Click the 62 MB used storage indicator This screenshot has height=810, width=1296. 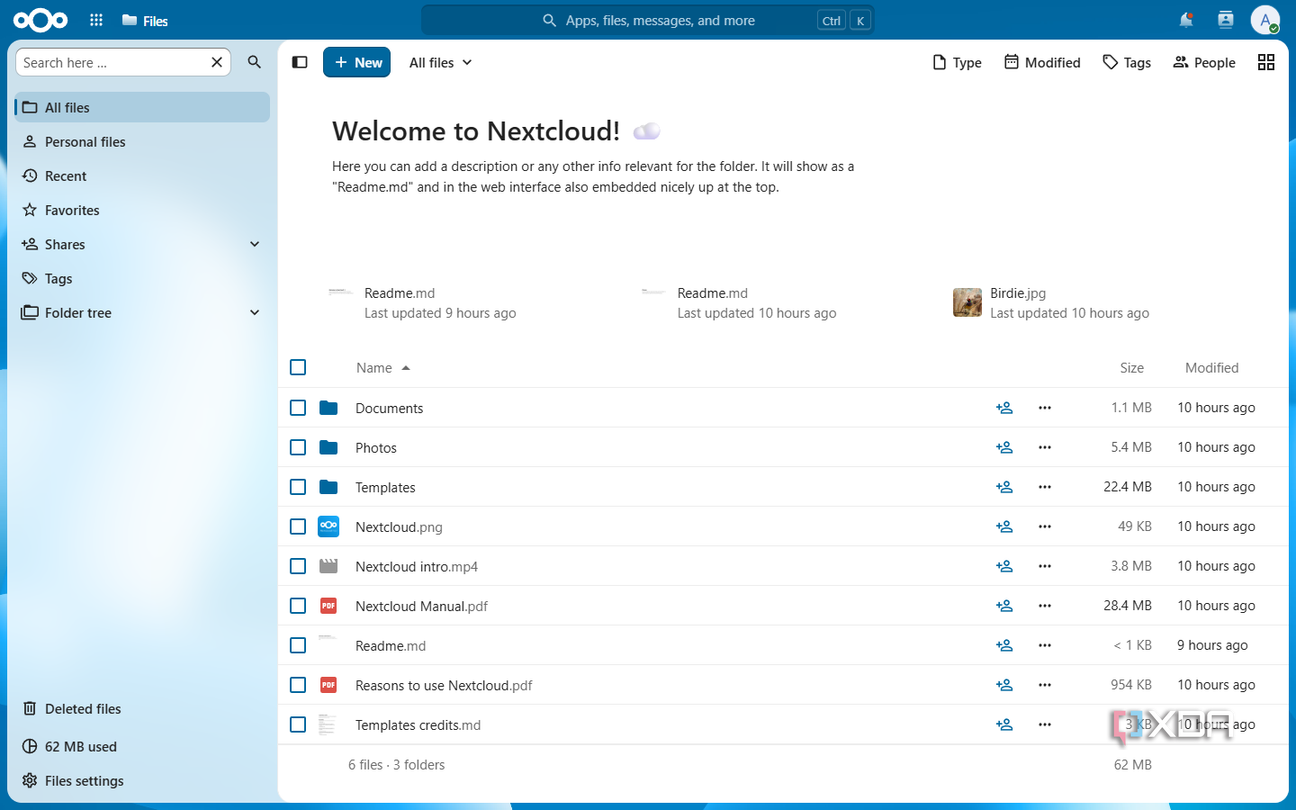(x=142, y=747)
